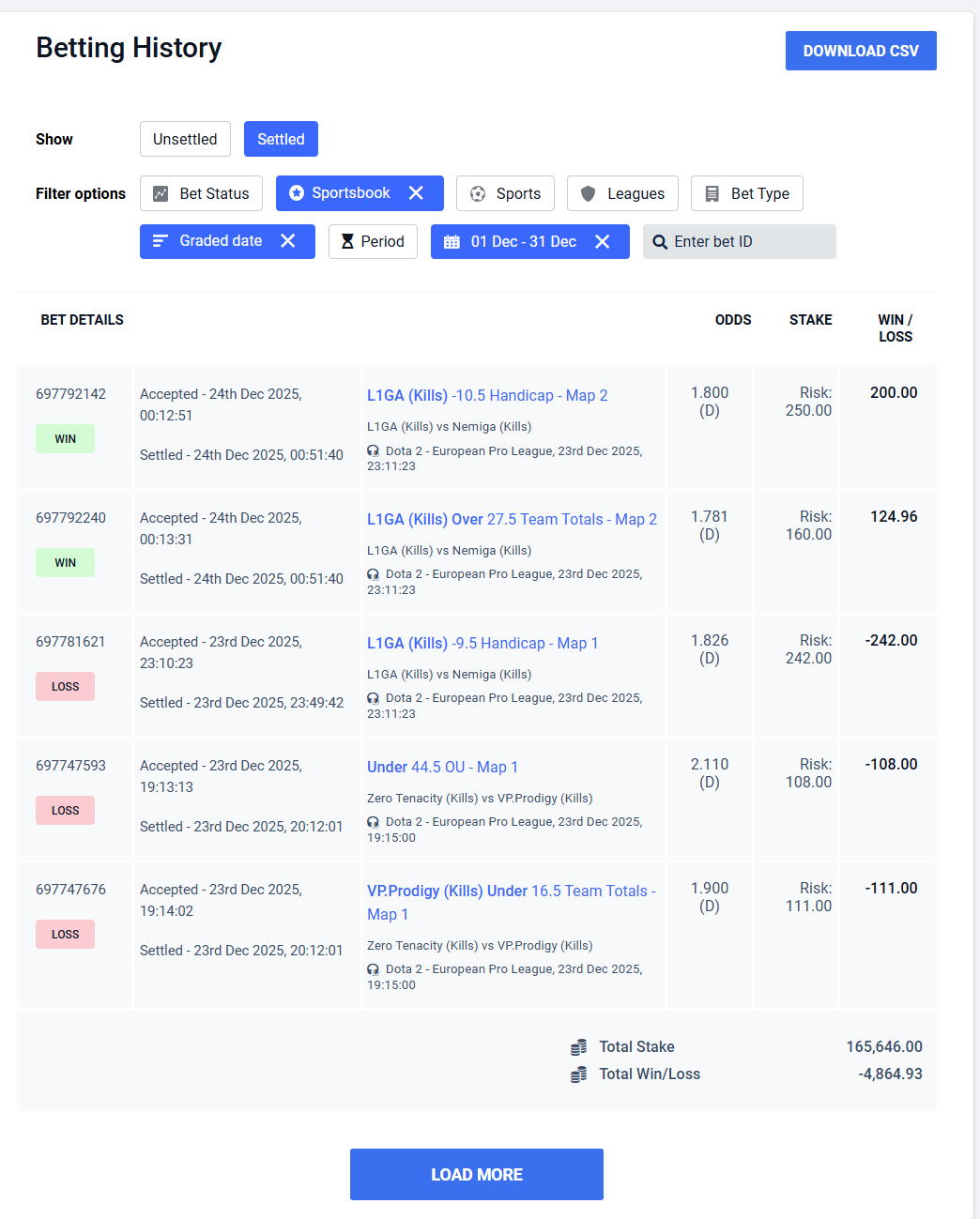
Task: Open the Bet Status filter dropdown
Action: click(x=201, y=194)
